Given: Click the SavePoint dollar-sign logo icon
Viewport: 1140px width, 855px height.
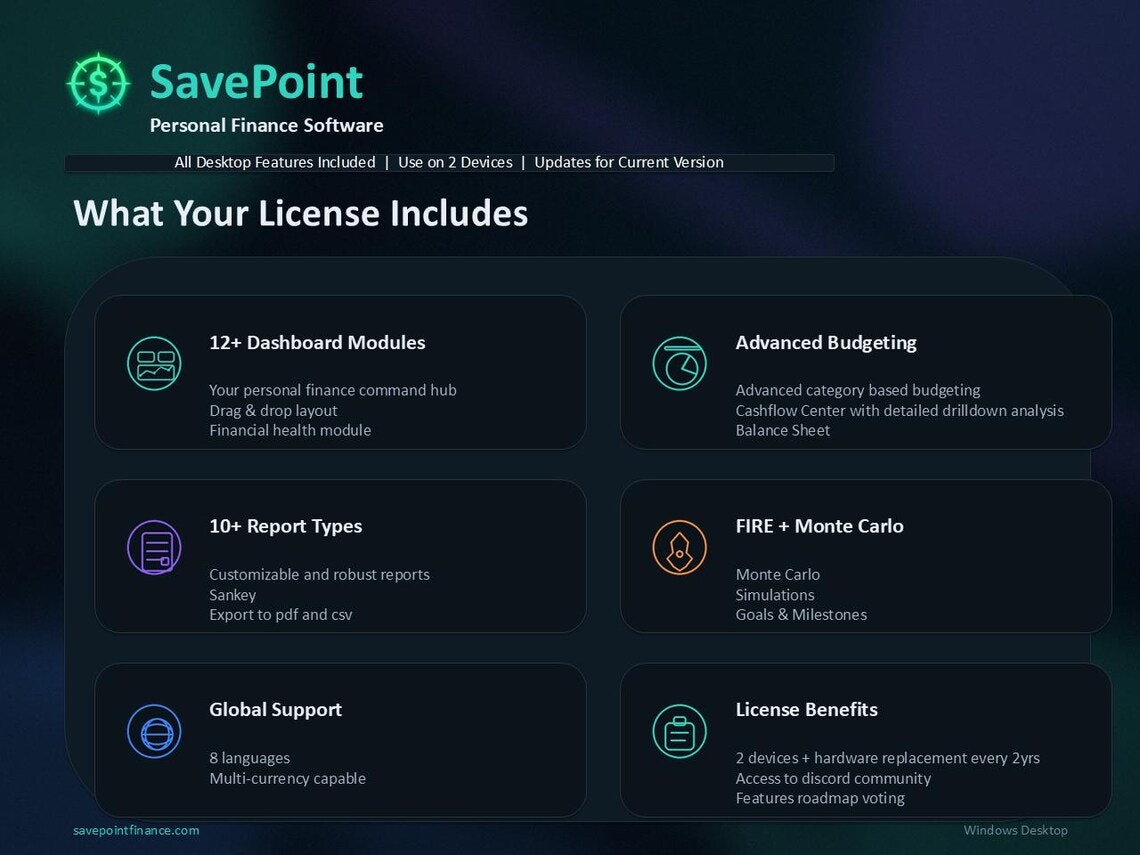Looking at the screenshot, I should point(97,83).
